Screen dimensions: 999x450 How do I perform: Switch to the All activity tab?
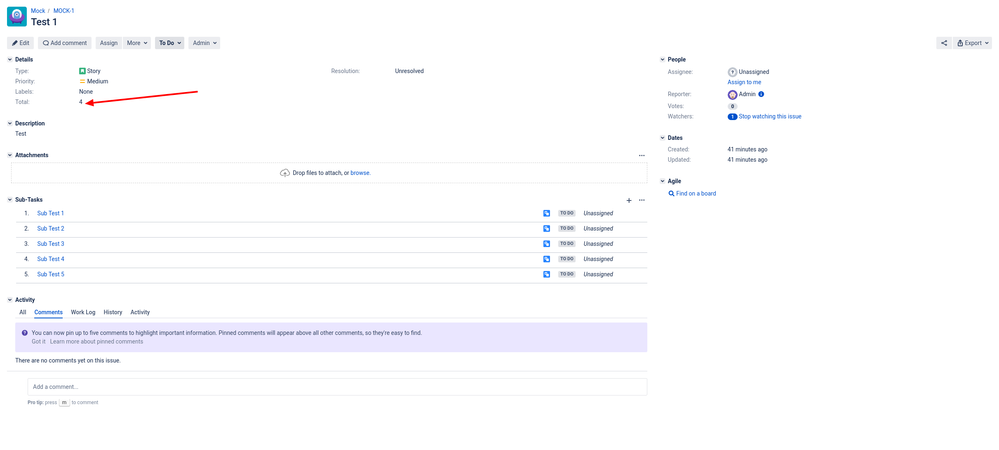click(x=22, y=312)
